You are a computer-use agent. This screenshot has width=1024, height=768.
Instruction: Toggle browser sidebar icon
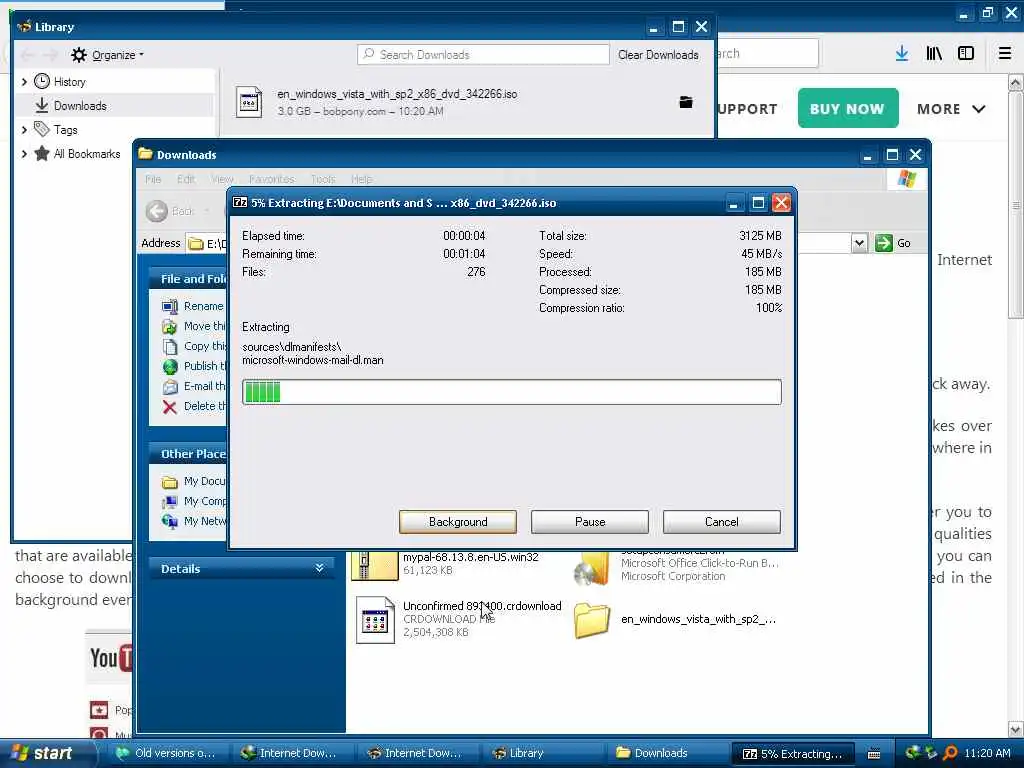click(966, 54)
